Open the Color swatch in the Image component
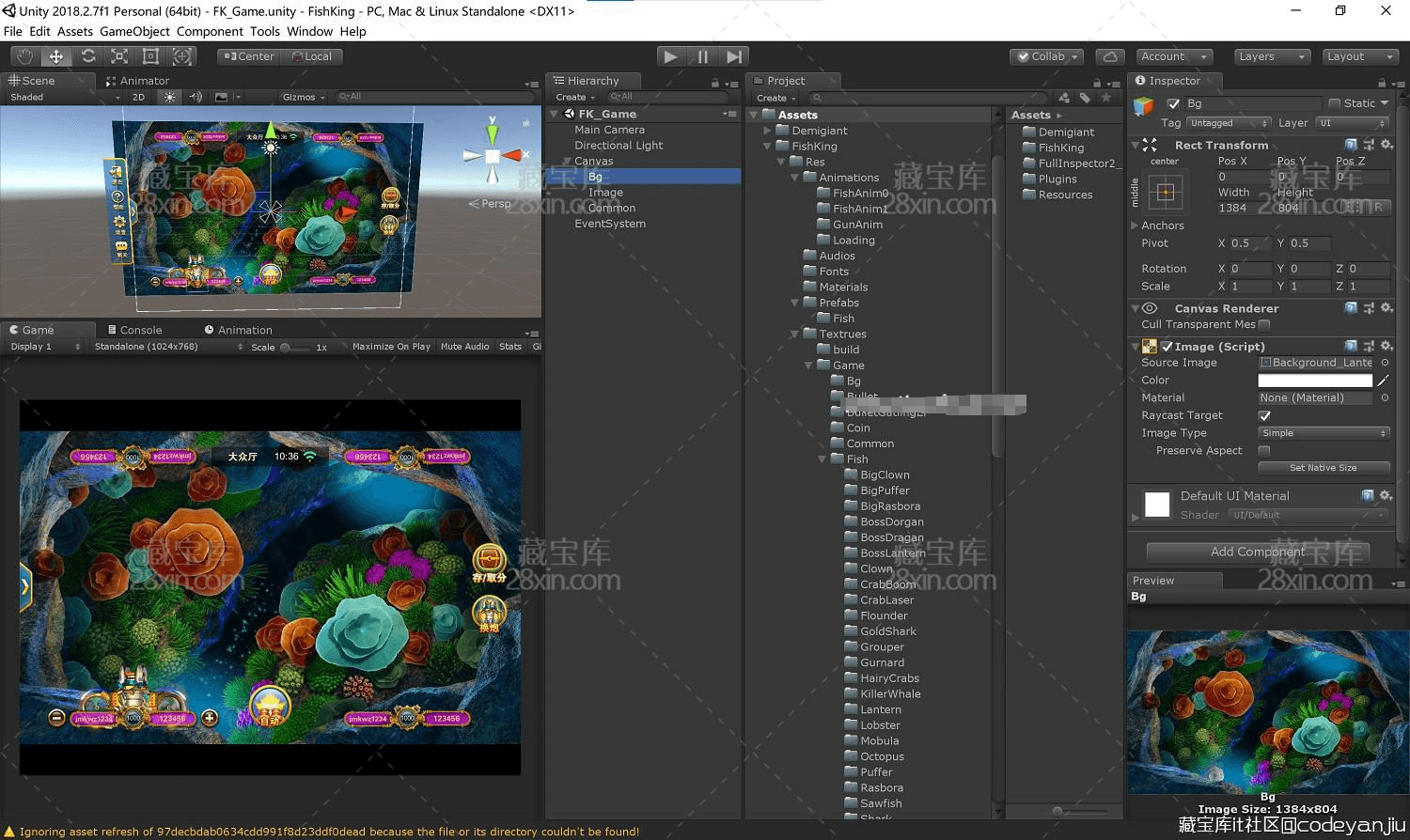 pyautogui.click(x=1314, y=380)
